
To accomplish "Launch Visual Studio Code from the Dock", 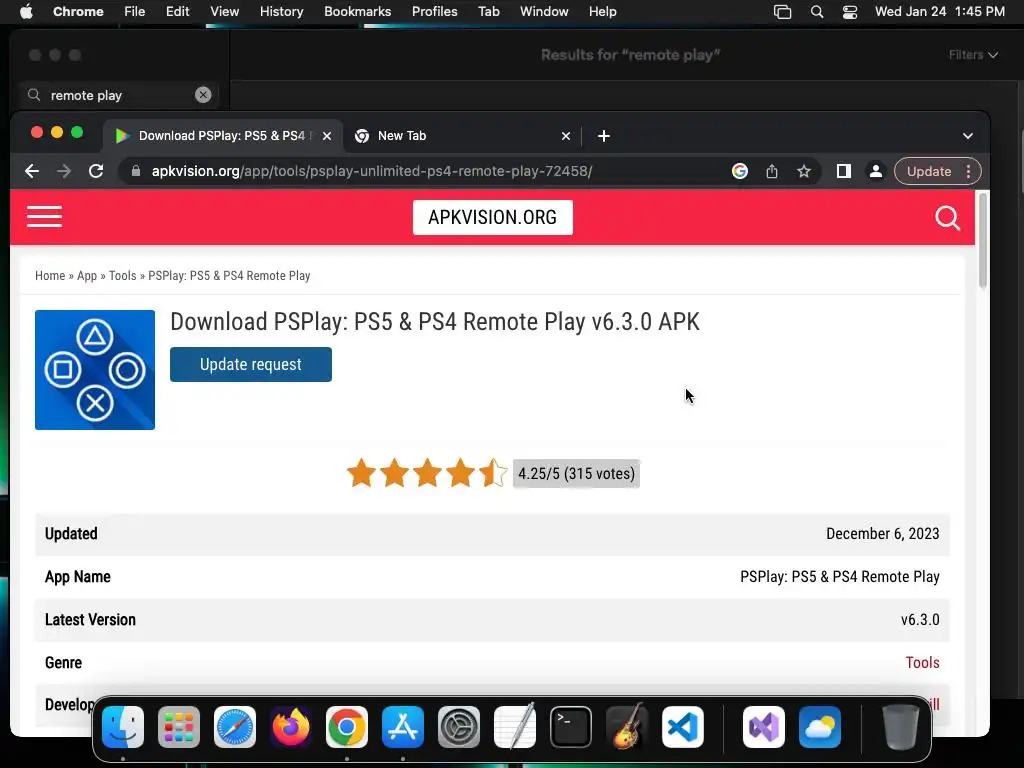I will (682, 727).
